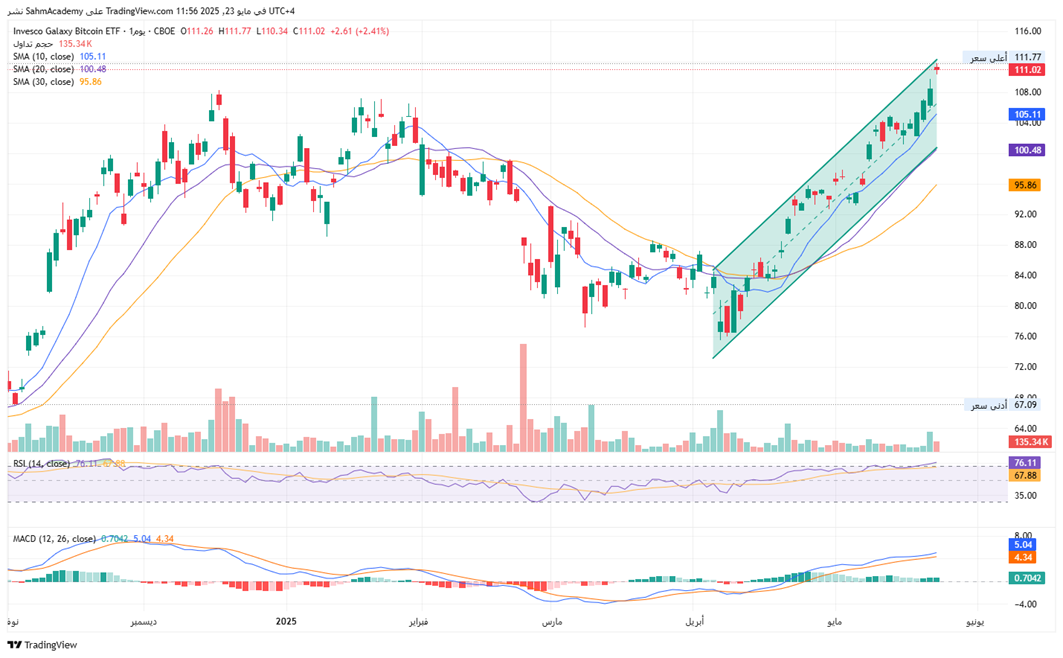The image size is (1063, 658).
Task: Click "80.00" on the price axis
Action: click(1028, 306)
